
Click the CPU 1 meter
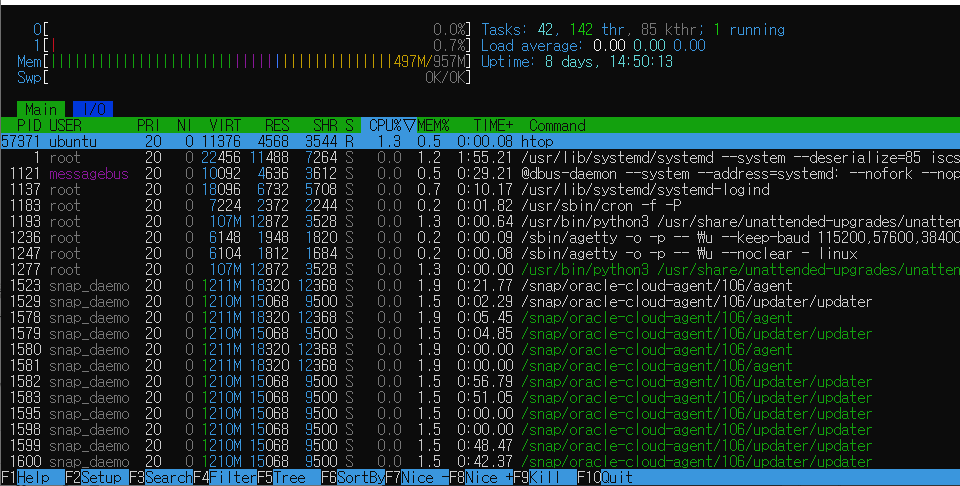click(x=252, y=45)
